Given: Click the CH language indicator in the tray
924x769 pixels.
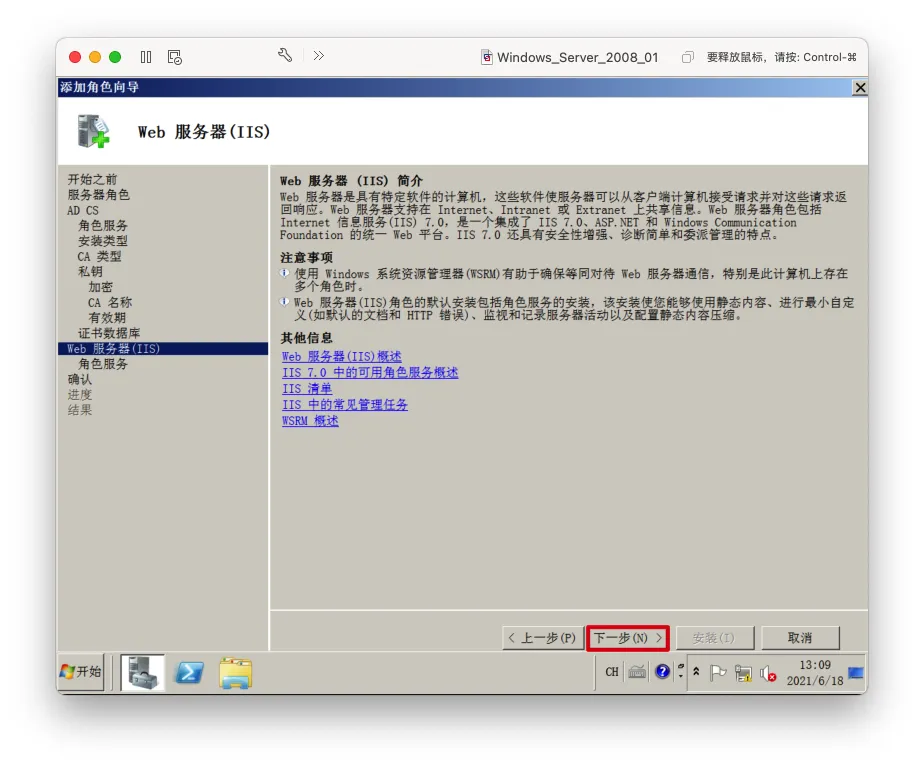Looking at the screenshot, I should (x=612, y=672).
